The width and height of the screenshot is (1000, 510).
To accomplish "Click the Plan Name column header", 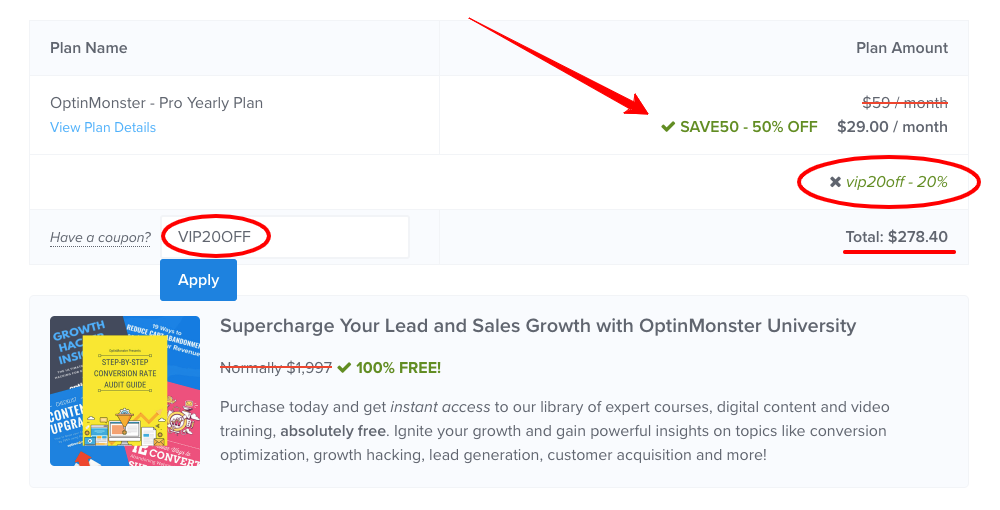I will (x=89, y=48).
